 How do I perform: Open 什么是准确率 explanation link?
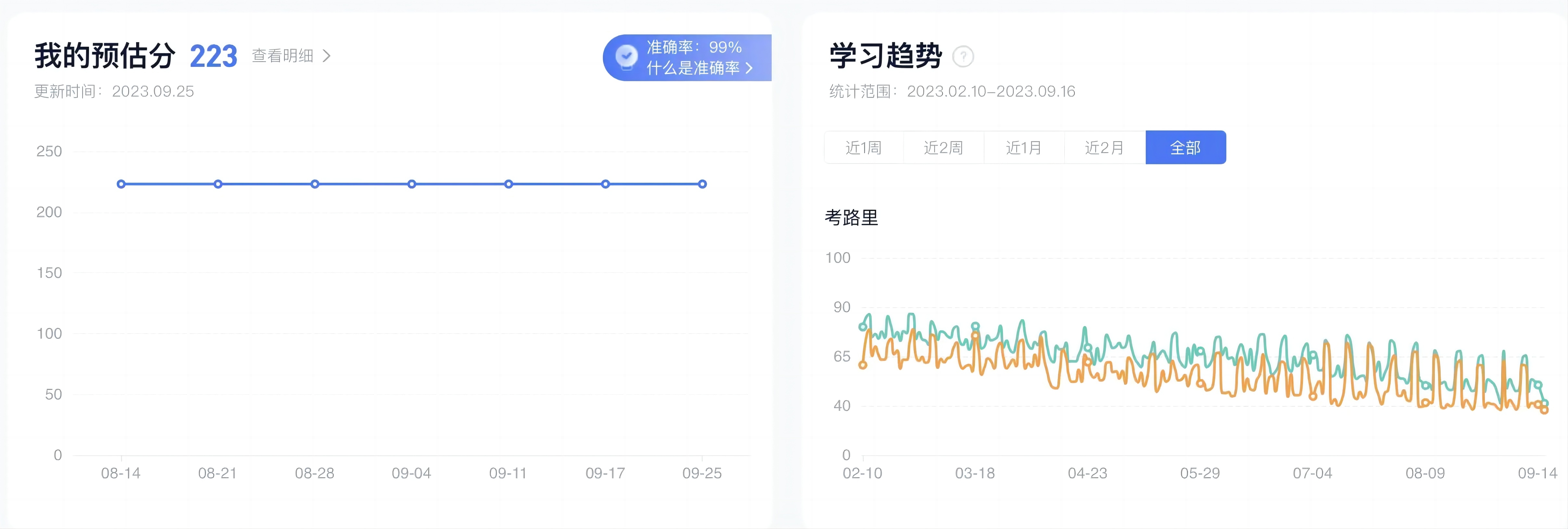[693, 68]
